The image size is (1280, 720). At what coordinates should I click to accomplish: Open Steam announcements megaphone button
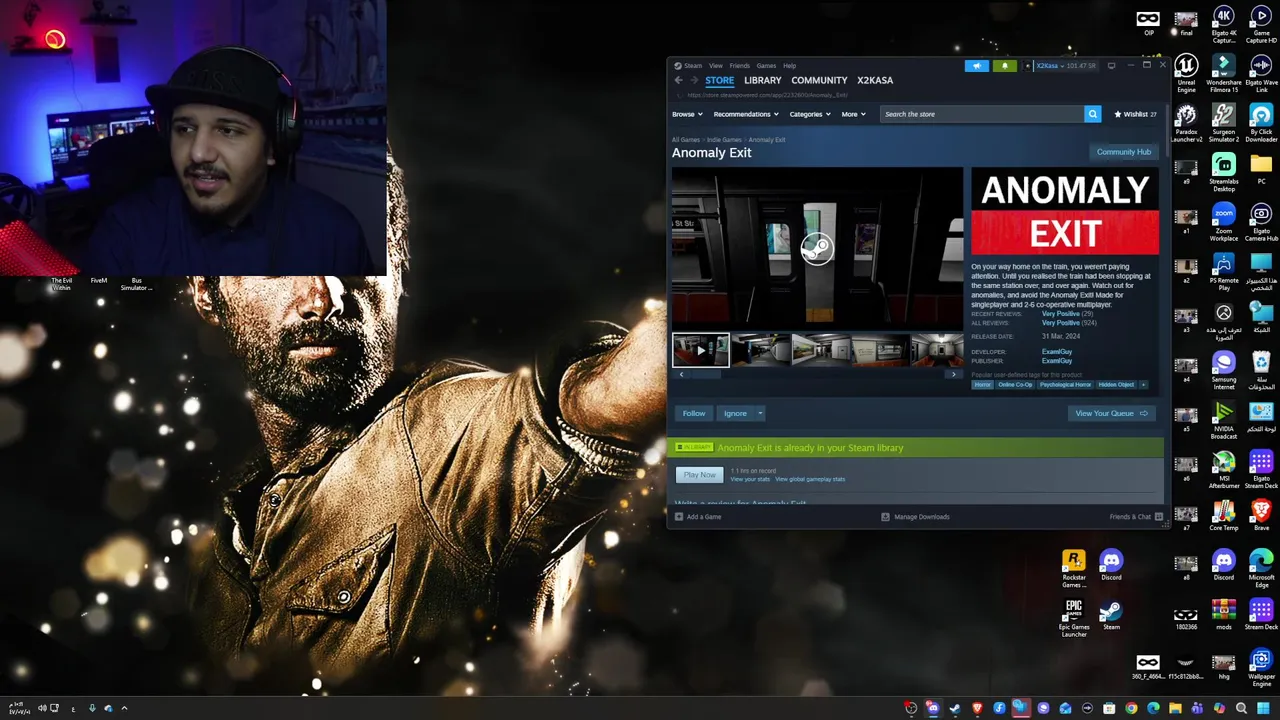click(x=977, y=66)
